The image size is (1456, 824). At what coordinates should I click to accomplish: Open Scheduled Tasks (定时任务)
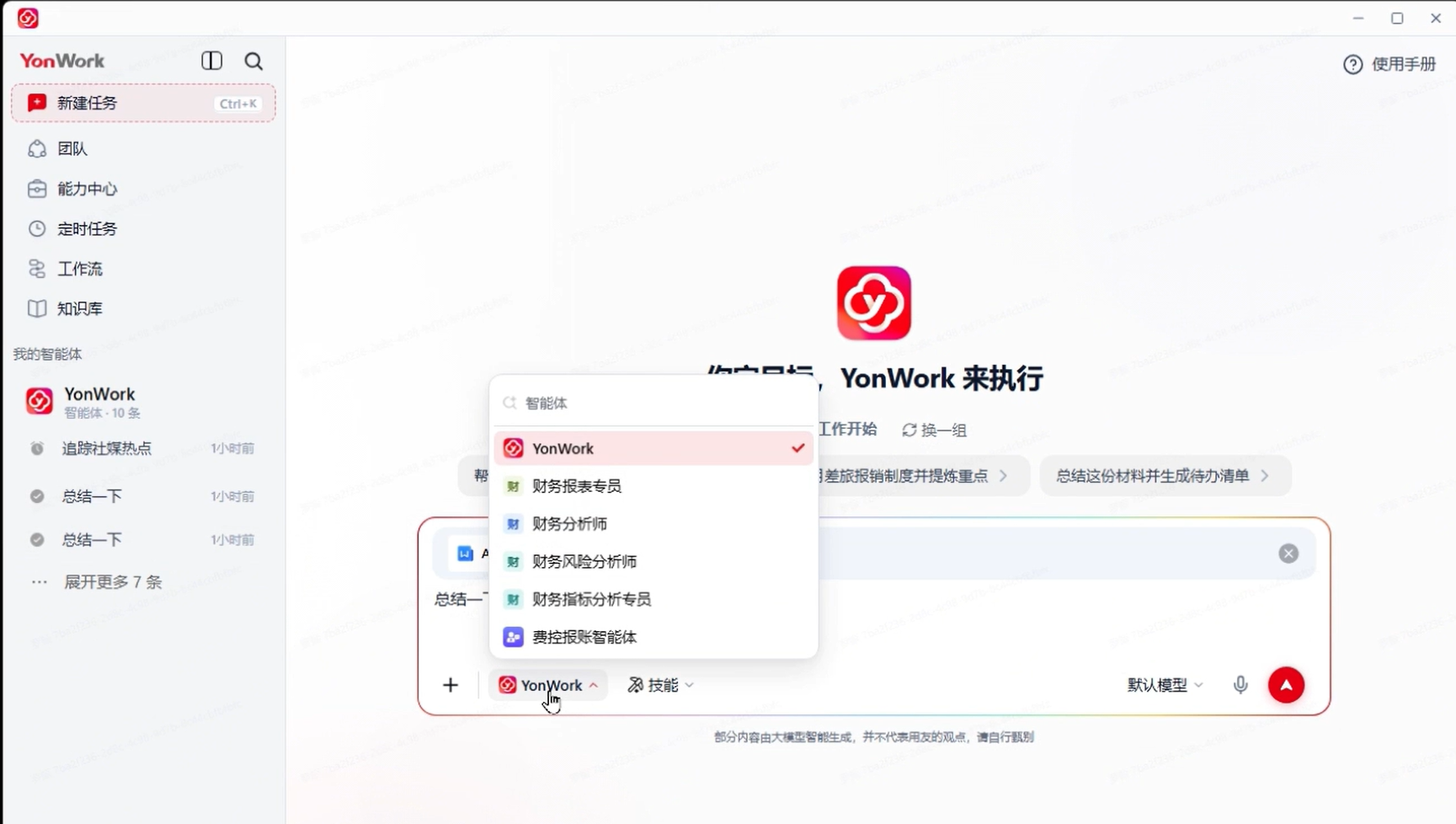143,228
